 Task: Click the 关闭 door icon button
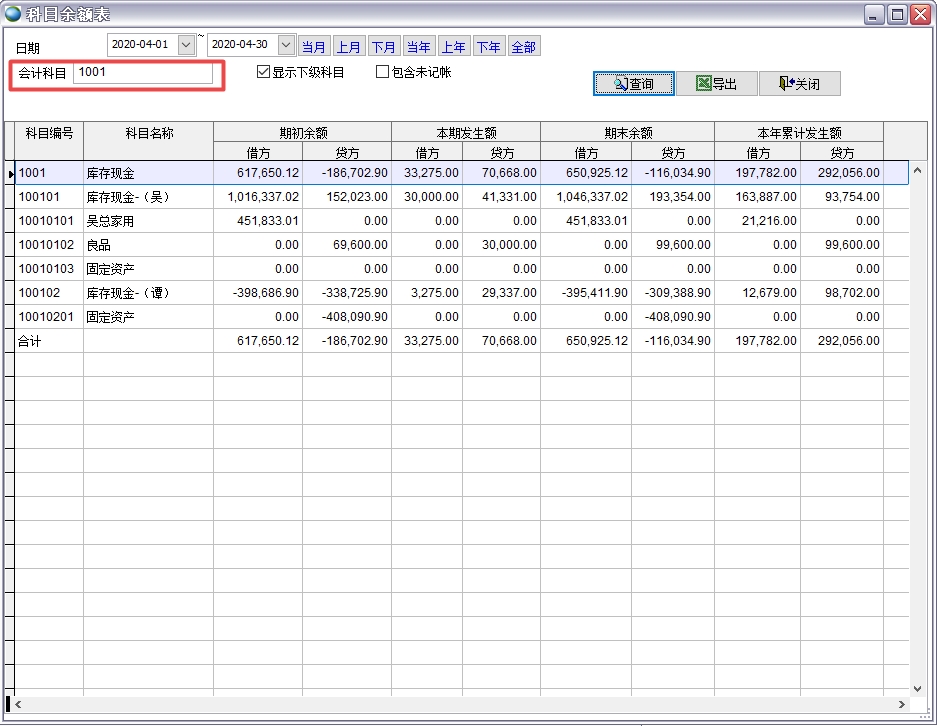click(x=799, y=84)
